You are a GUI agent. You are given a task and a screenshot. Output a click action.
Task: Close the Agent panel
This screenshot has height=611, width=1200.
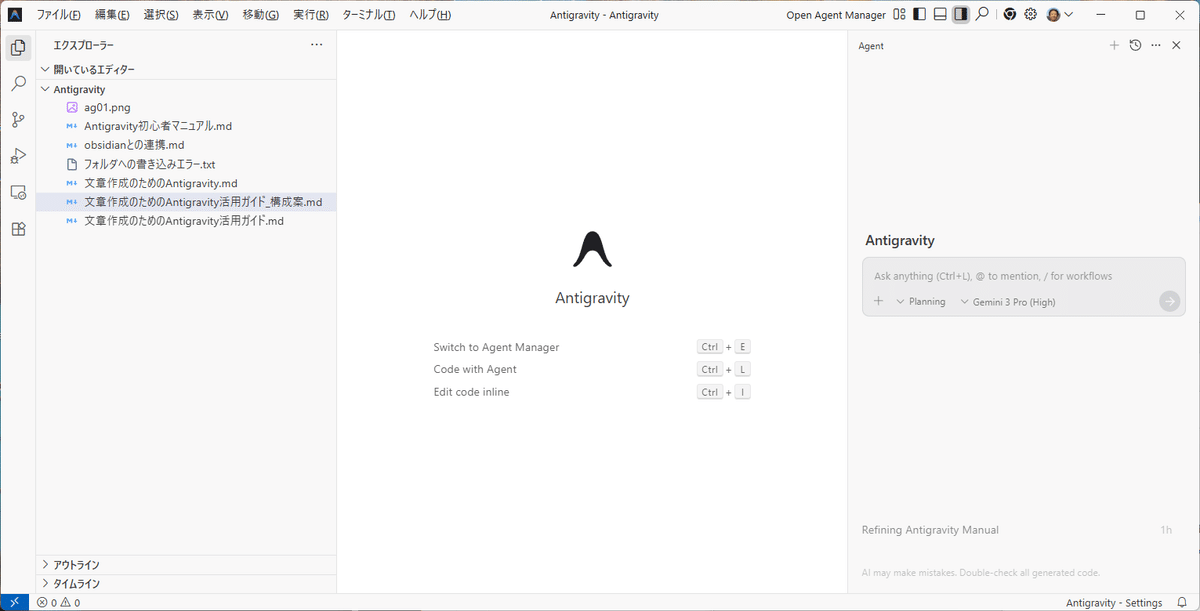(x=1176, y=45)
